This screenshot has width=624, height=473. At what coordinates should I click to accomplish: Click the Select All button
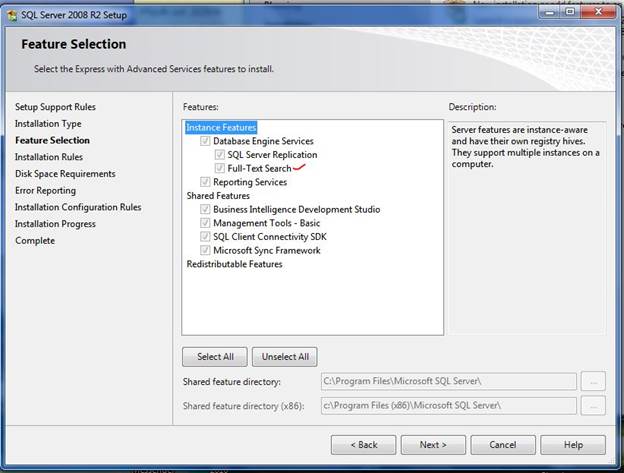pos(215,356)
